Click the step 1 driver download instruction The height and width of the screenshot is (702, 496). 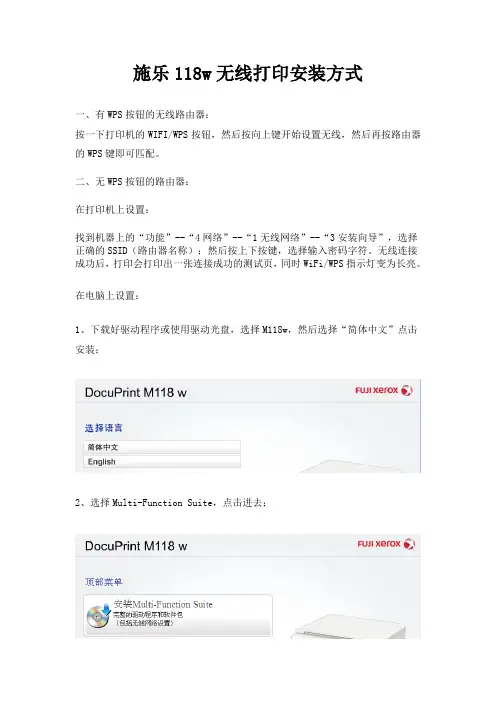point(247,339)
